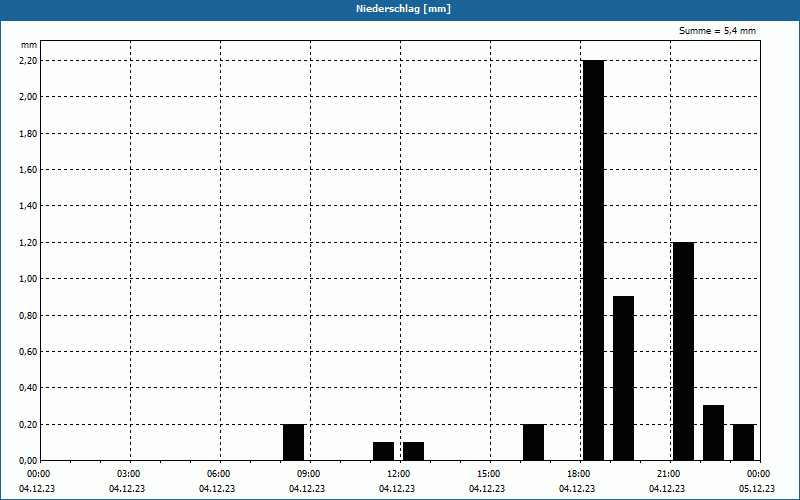Viewport: 800px width, 500px height.
Task: Click the 03:00 time label
Action: [x=129, y=474]
